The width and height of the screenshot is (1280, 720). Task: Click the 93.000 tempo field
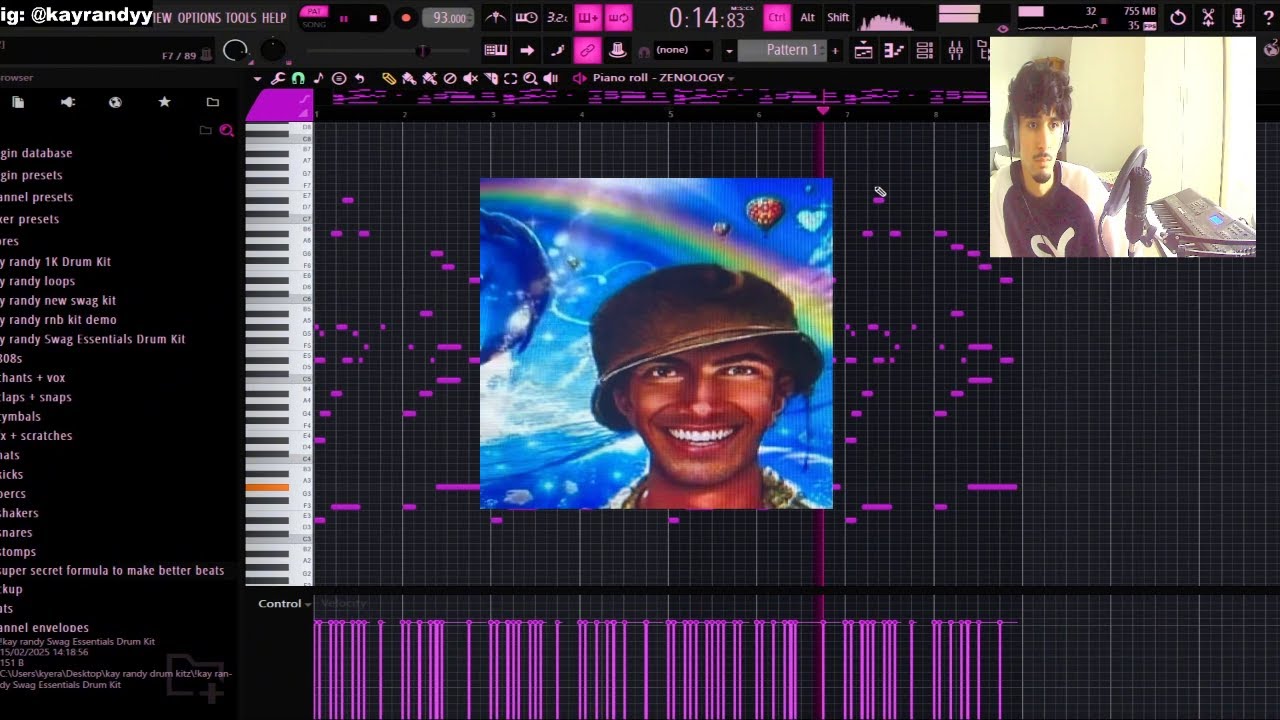click(x=448, y=18)
